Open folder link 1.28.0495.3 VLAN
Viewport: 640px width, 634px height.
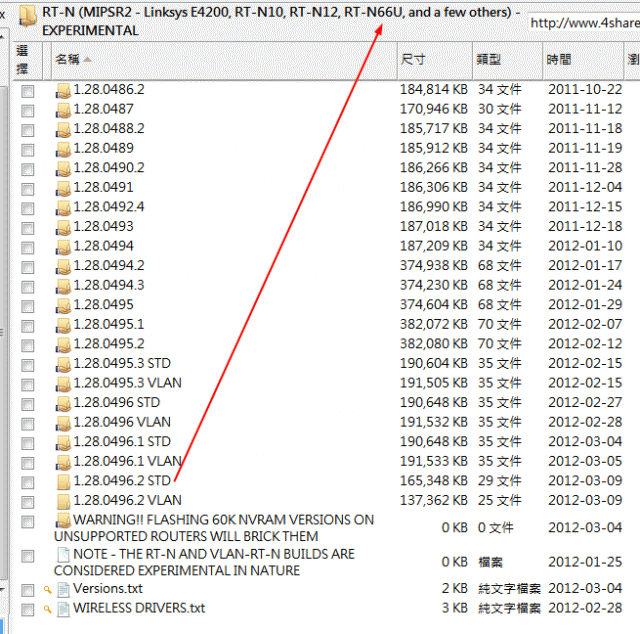coord(127,383)
